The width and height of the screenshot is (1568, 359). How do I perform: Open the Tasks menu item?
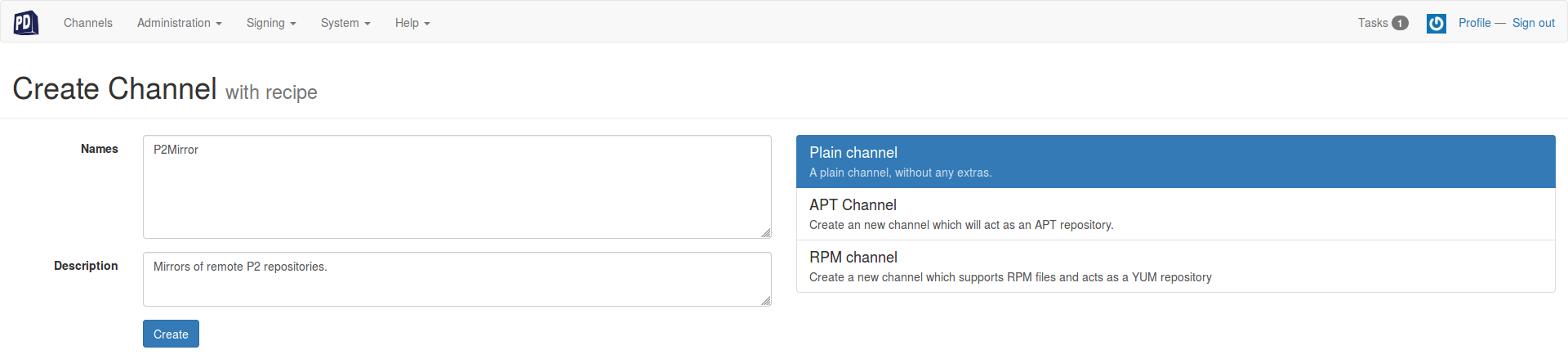pos(1383,23)
